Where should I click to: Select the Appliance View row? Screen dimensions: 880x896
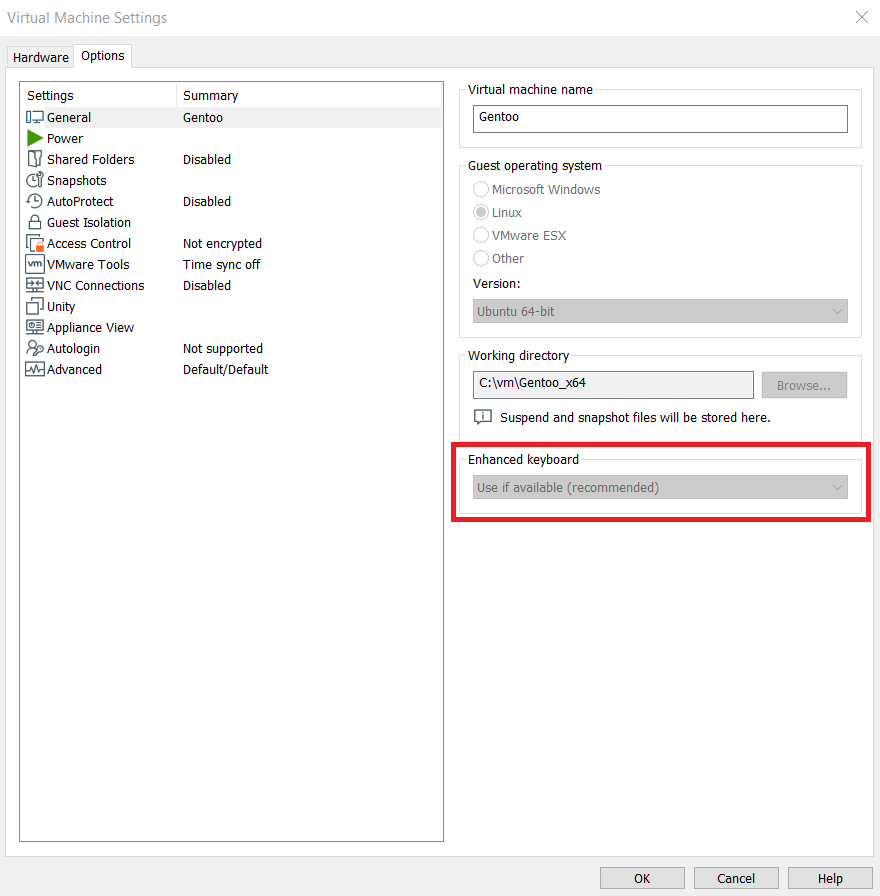point(231,327)
